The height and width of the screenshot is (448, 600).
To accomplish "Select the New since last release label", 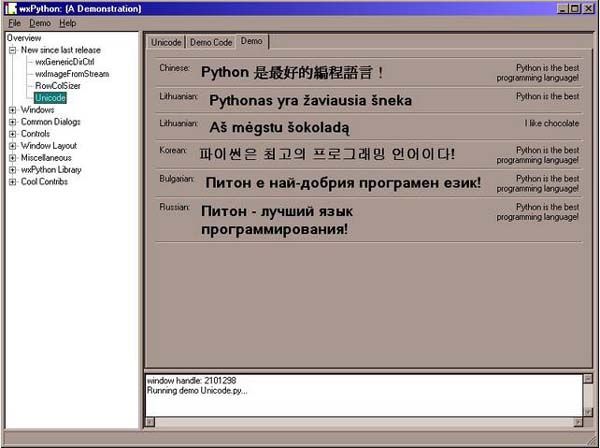I will 60,50.
